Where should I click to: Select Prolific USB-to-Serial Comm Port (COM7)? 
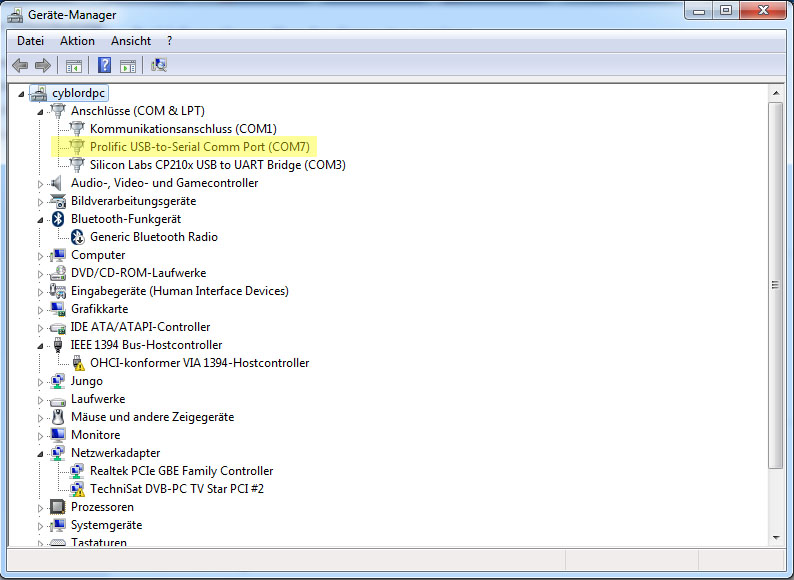tap(200, 147)
